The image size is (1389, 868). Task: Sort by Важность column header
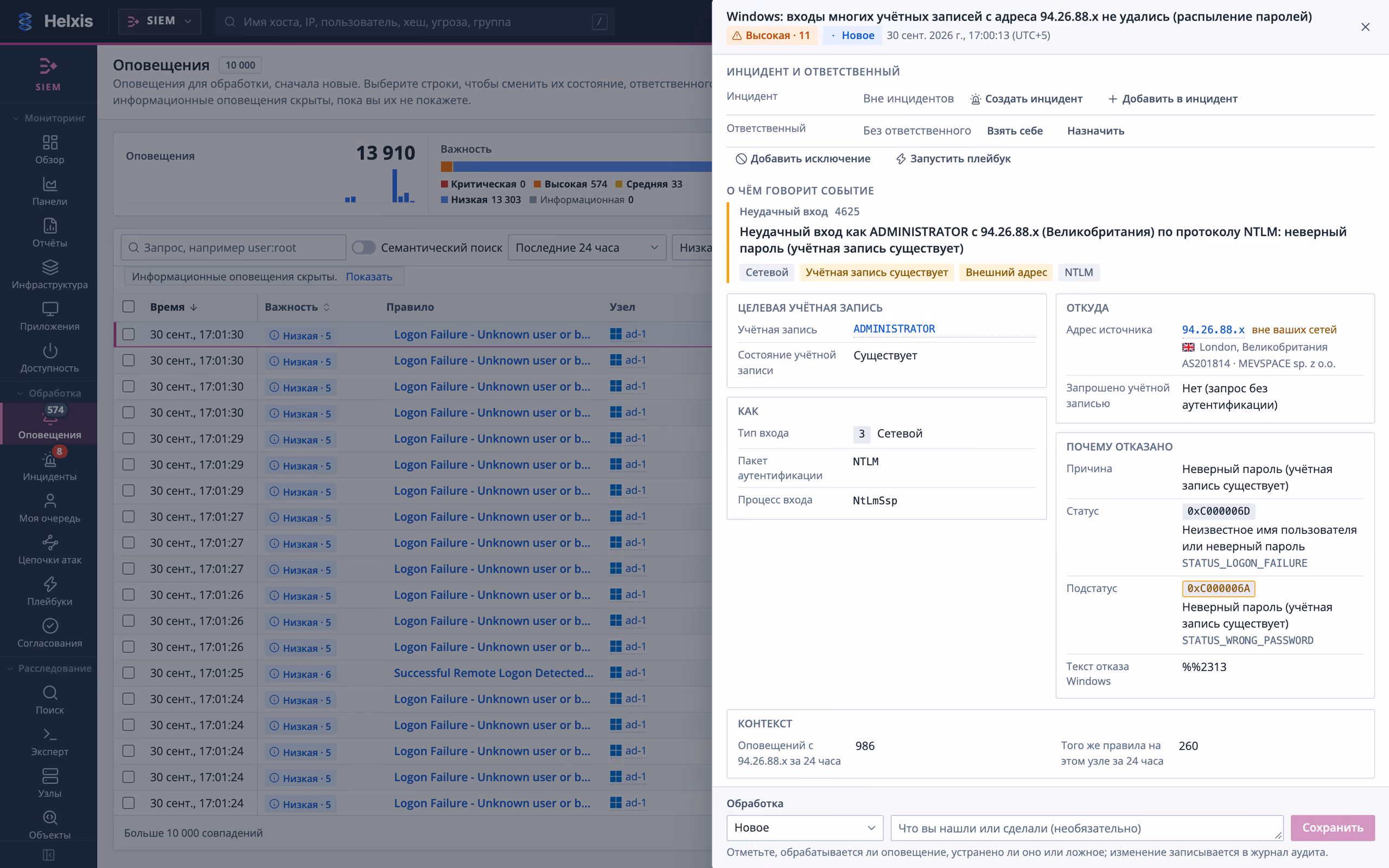click(297, 307)
